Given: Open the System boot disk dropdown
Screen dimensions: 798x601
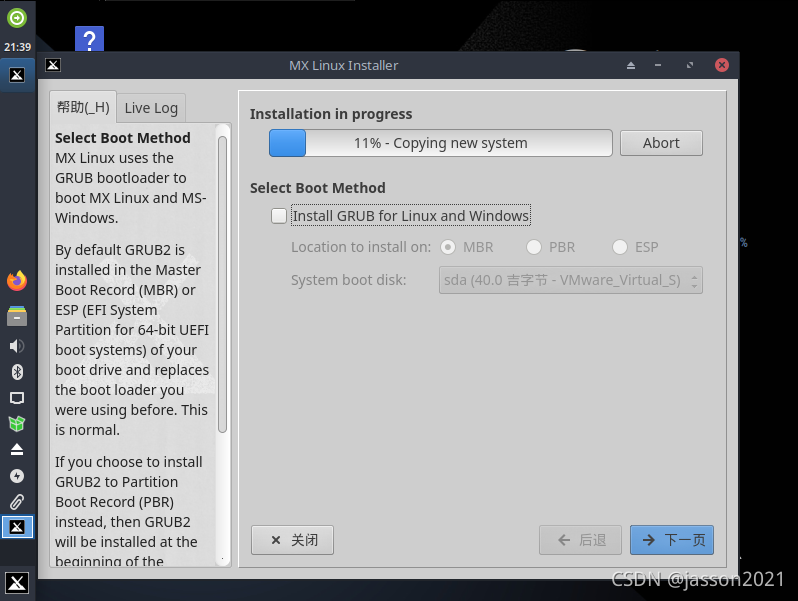Looking at the screenshot, I should pos(571,280).
